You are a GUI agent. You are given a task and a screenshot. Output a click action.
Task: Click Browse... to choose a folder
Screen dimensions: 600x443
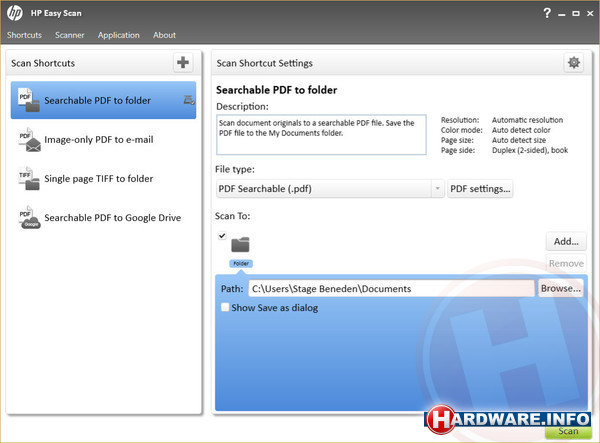[561, 288]
